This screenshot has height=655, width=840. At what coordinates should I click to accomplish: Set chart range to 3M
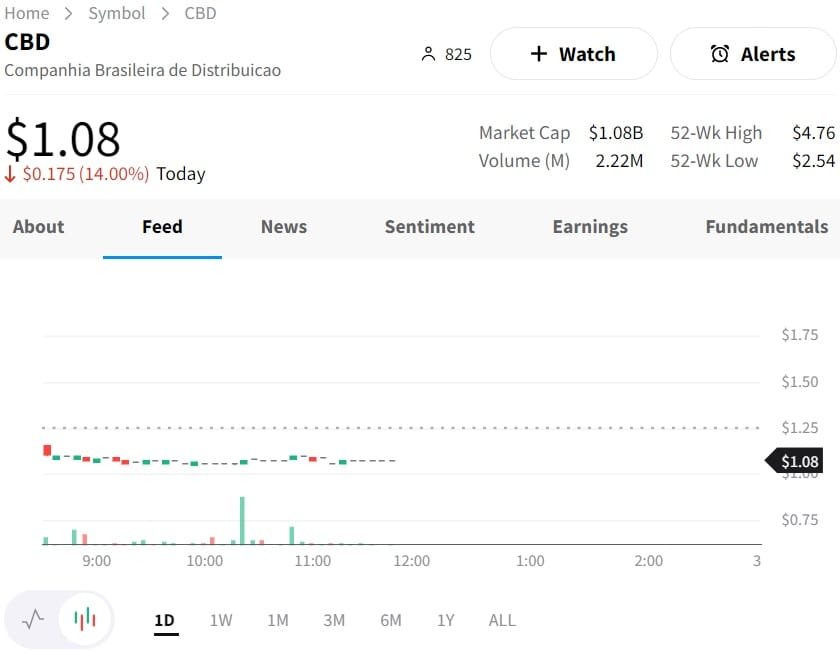(x=334, y=620)
